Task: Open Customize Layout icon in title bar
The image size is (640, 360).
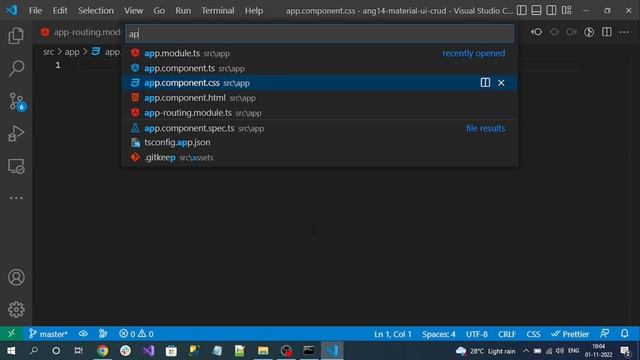Action: pyautogui.click(x=567, y=10)
